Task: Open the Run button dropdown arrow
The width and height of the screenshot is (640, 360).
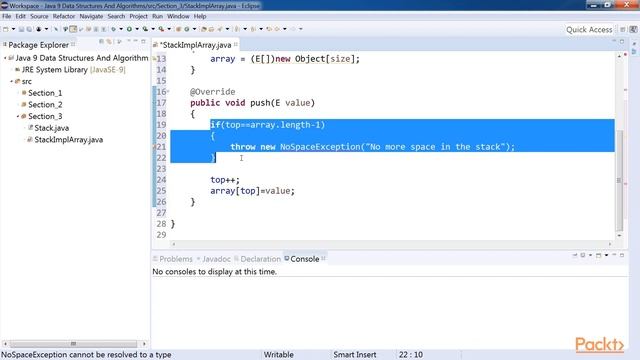Action: tap(137, 29)
